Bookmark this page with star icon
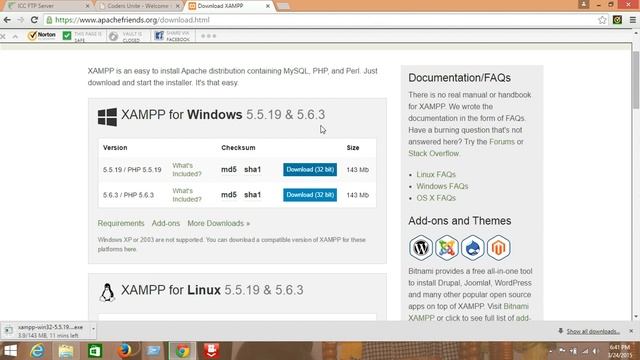Viewport: 640px width, 360px height. [602, 20]
